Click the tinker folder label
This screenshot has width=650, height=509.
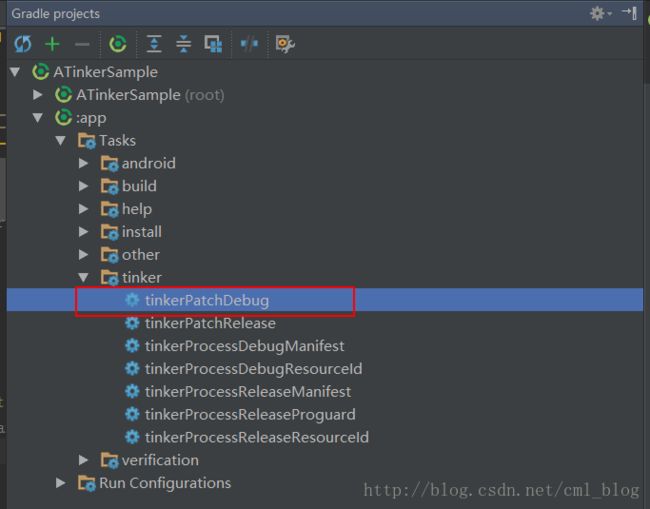142,277
